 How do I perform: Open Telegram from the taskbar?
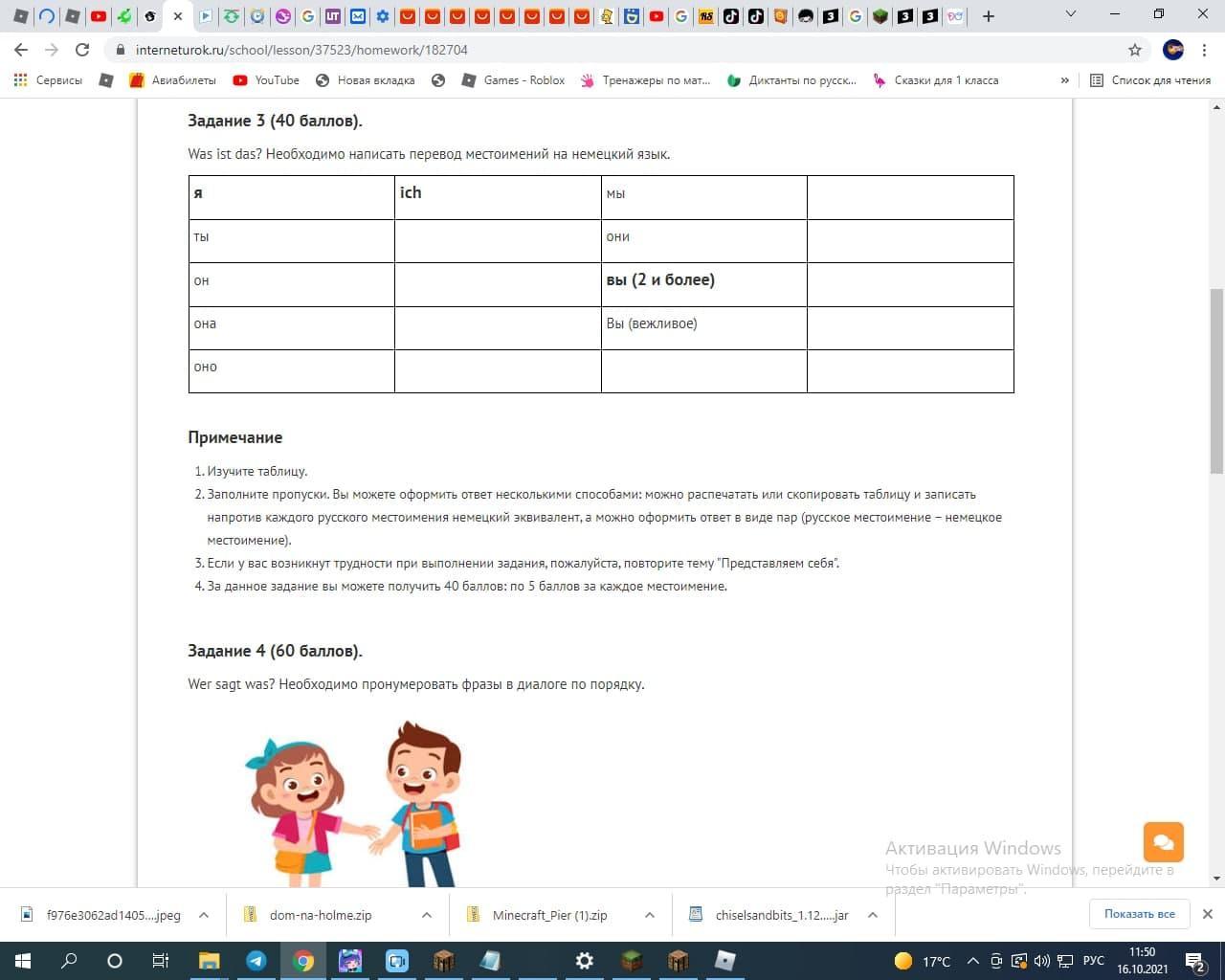(256, 961)
